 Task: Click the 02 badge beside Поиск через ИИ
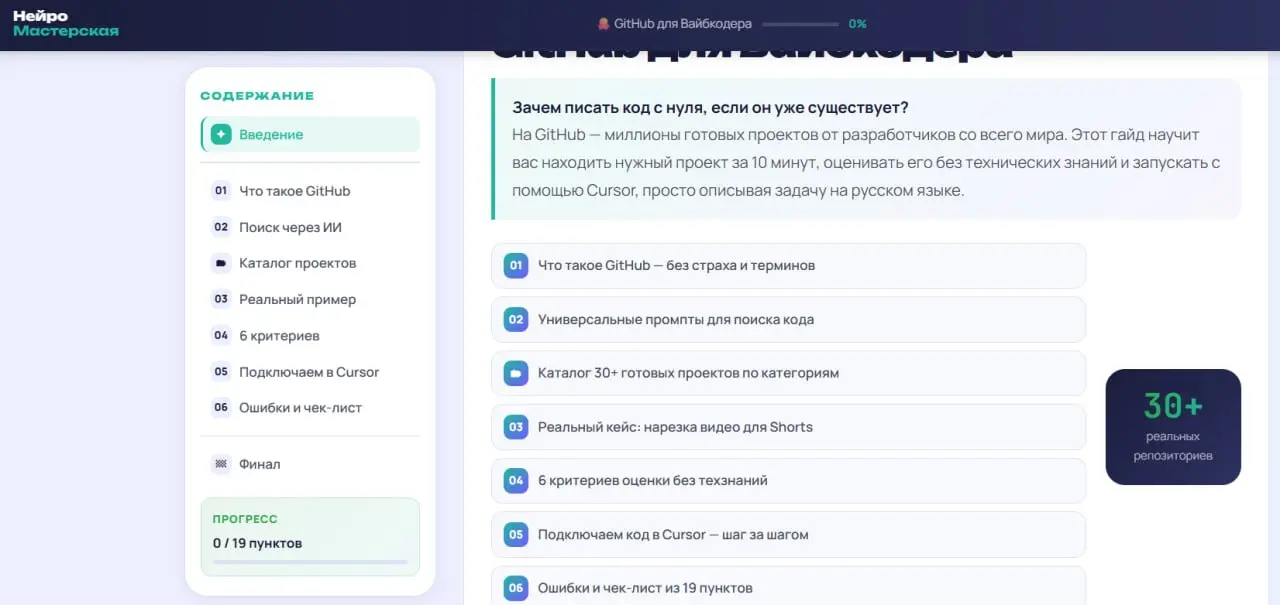221,227
